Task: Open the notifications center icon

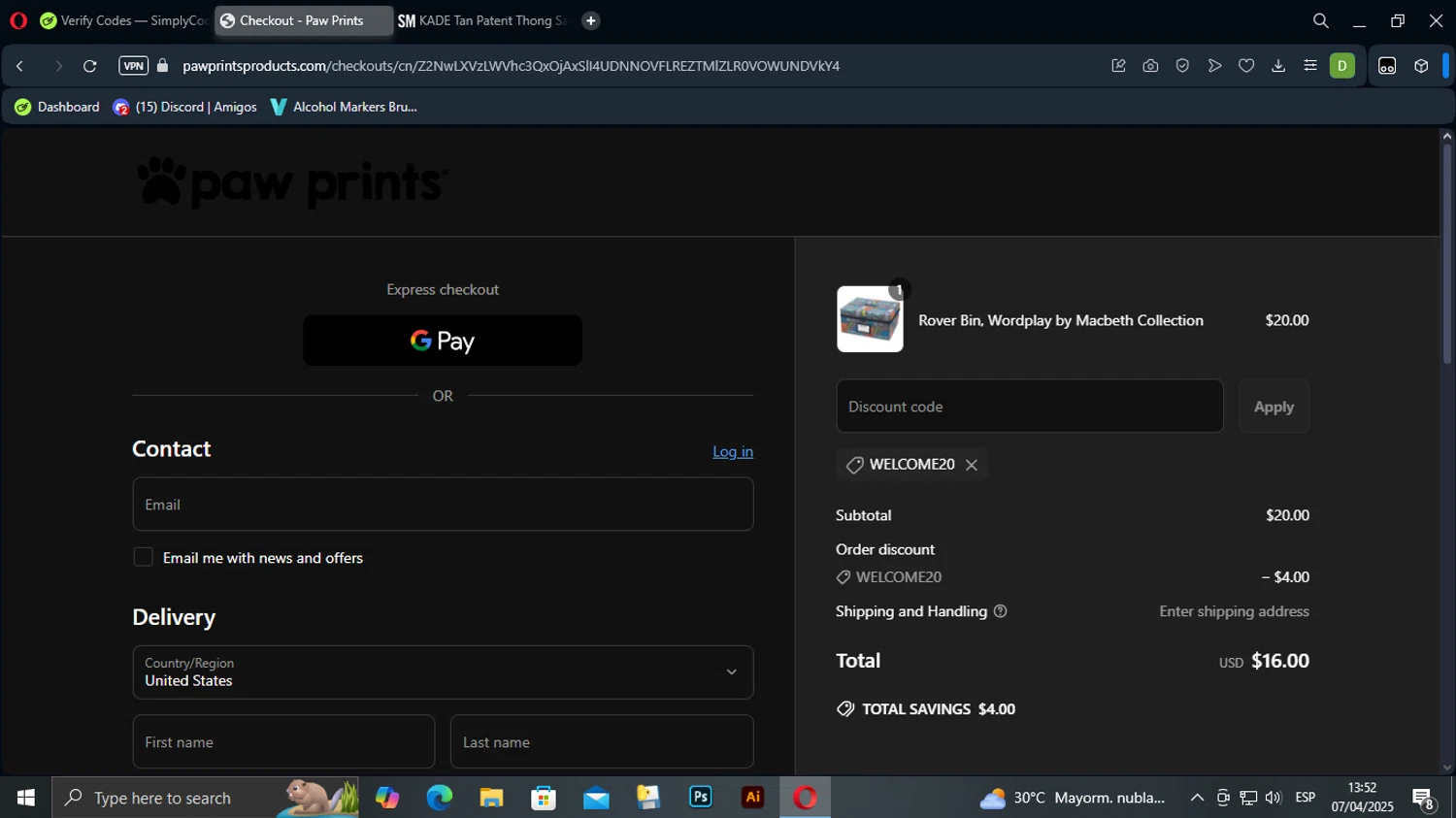Action: tap(1424, 799)
